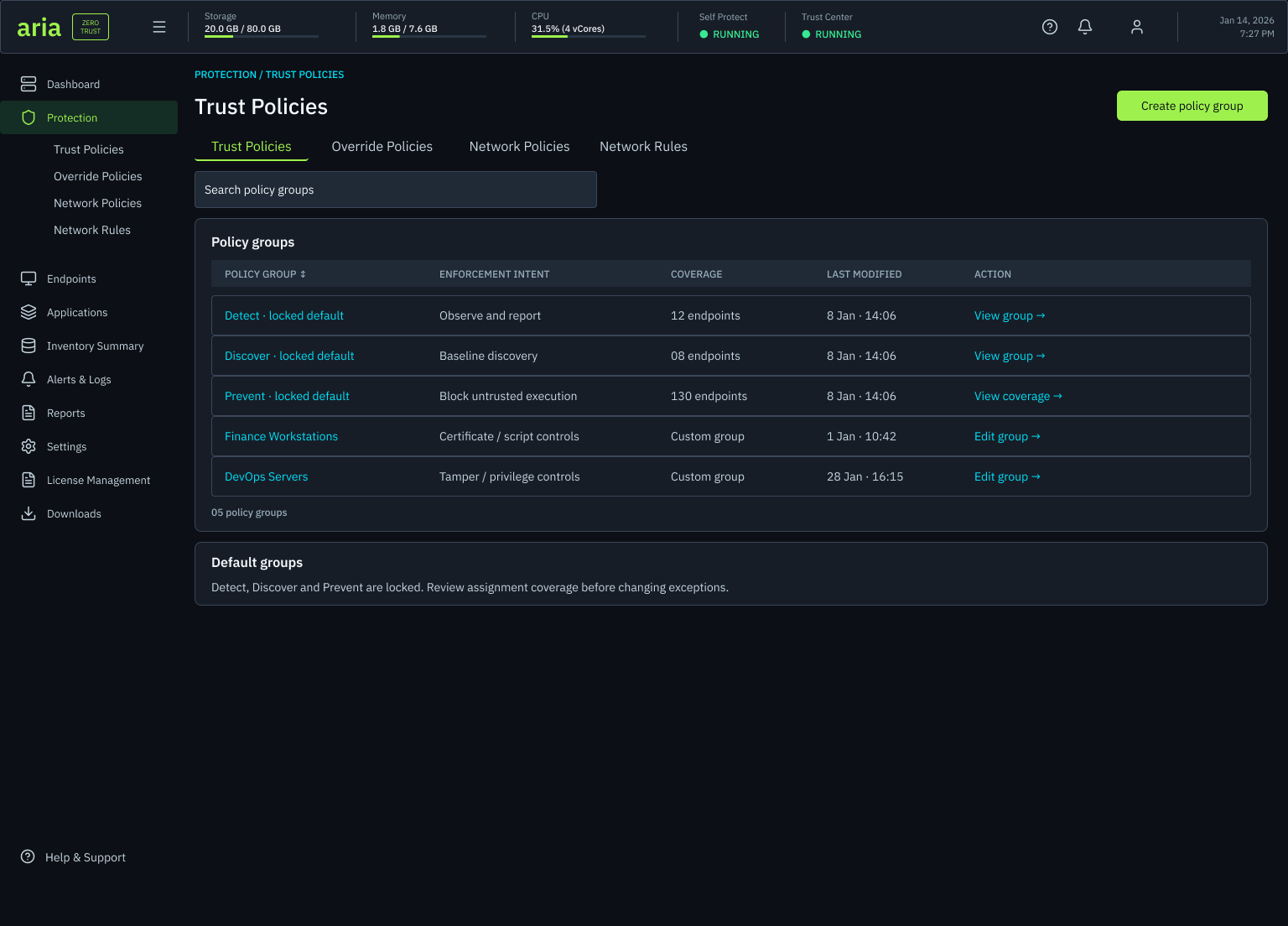Click the Reports document icon
Screen dimensions: 1288x926
point(29,413)
